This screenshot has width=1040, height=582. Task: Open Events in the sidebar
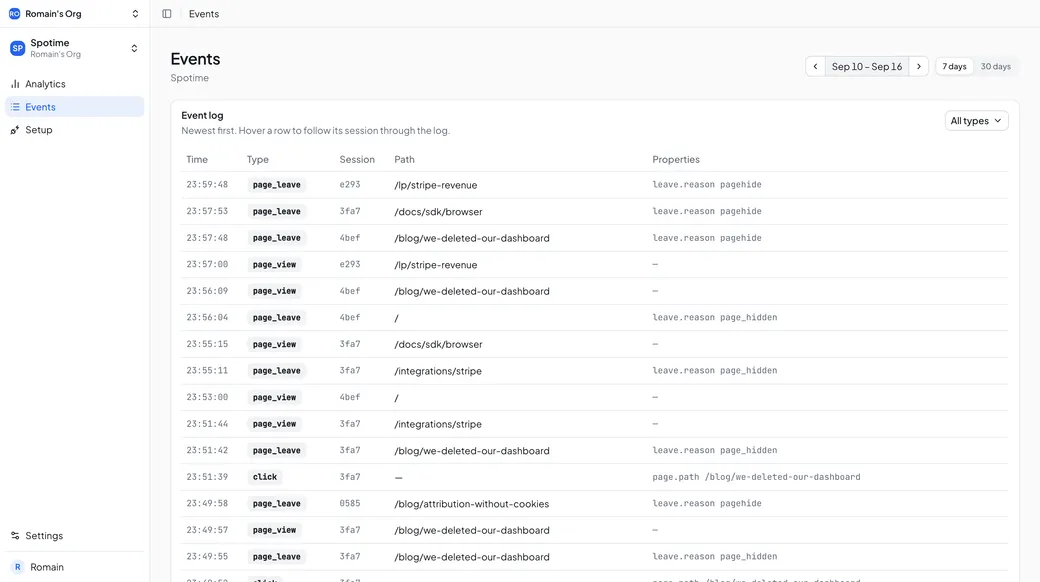point(74,107)
